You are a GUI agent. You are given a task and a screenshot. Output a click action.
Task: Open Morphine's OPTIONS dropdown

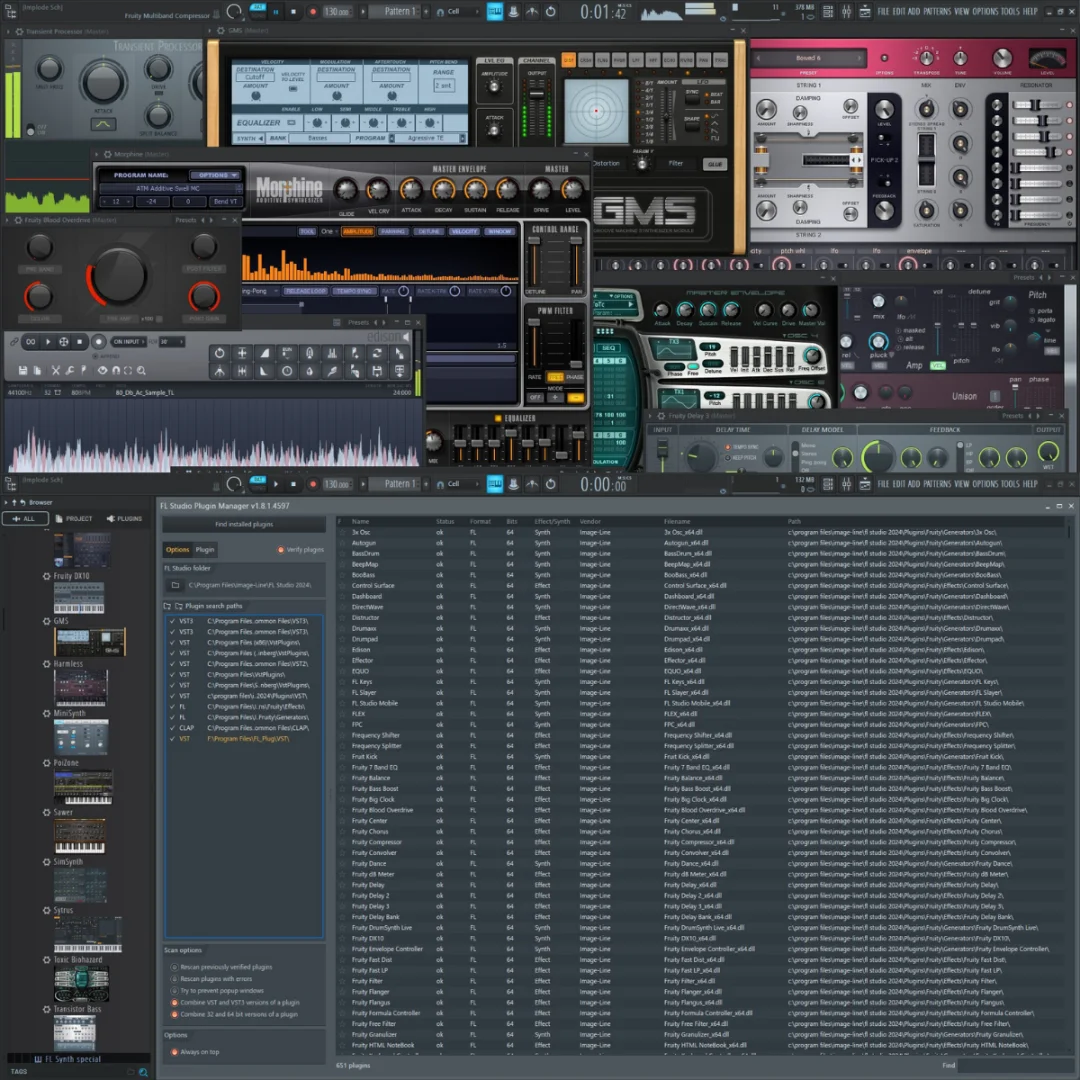214,175
